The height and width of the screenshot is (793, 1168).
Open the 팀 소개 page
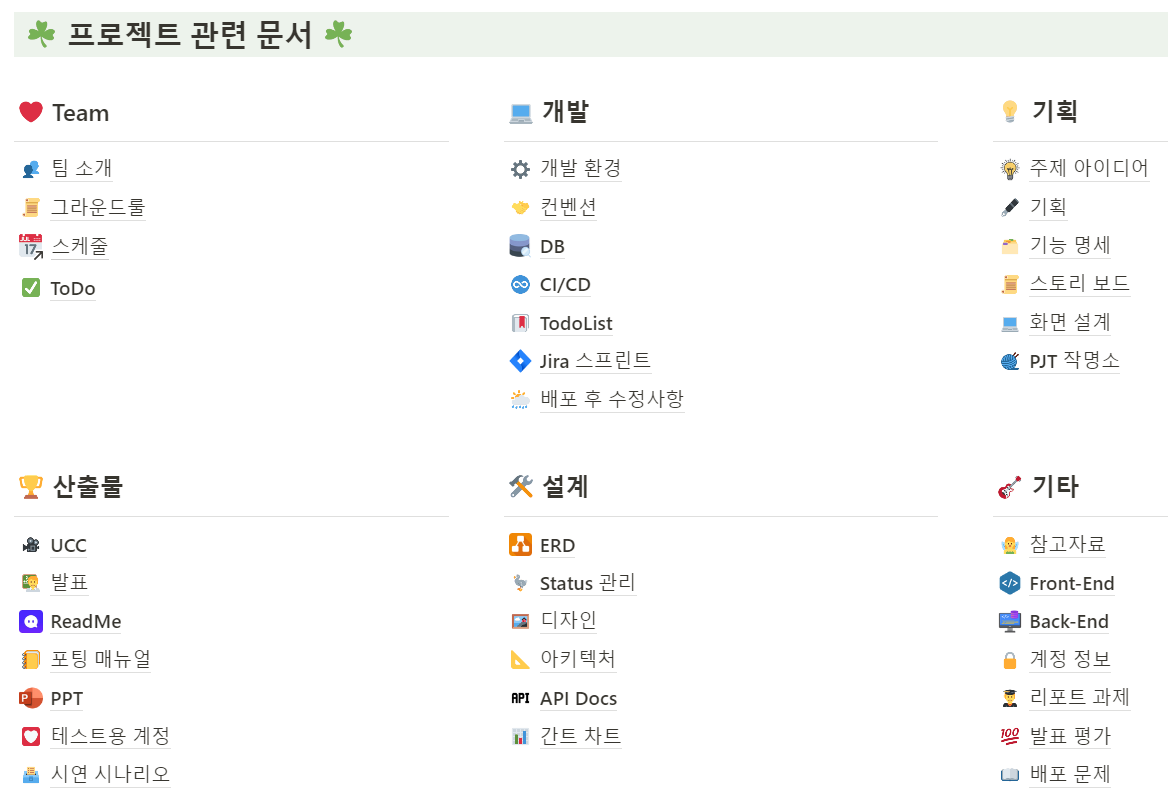[82, 168]
